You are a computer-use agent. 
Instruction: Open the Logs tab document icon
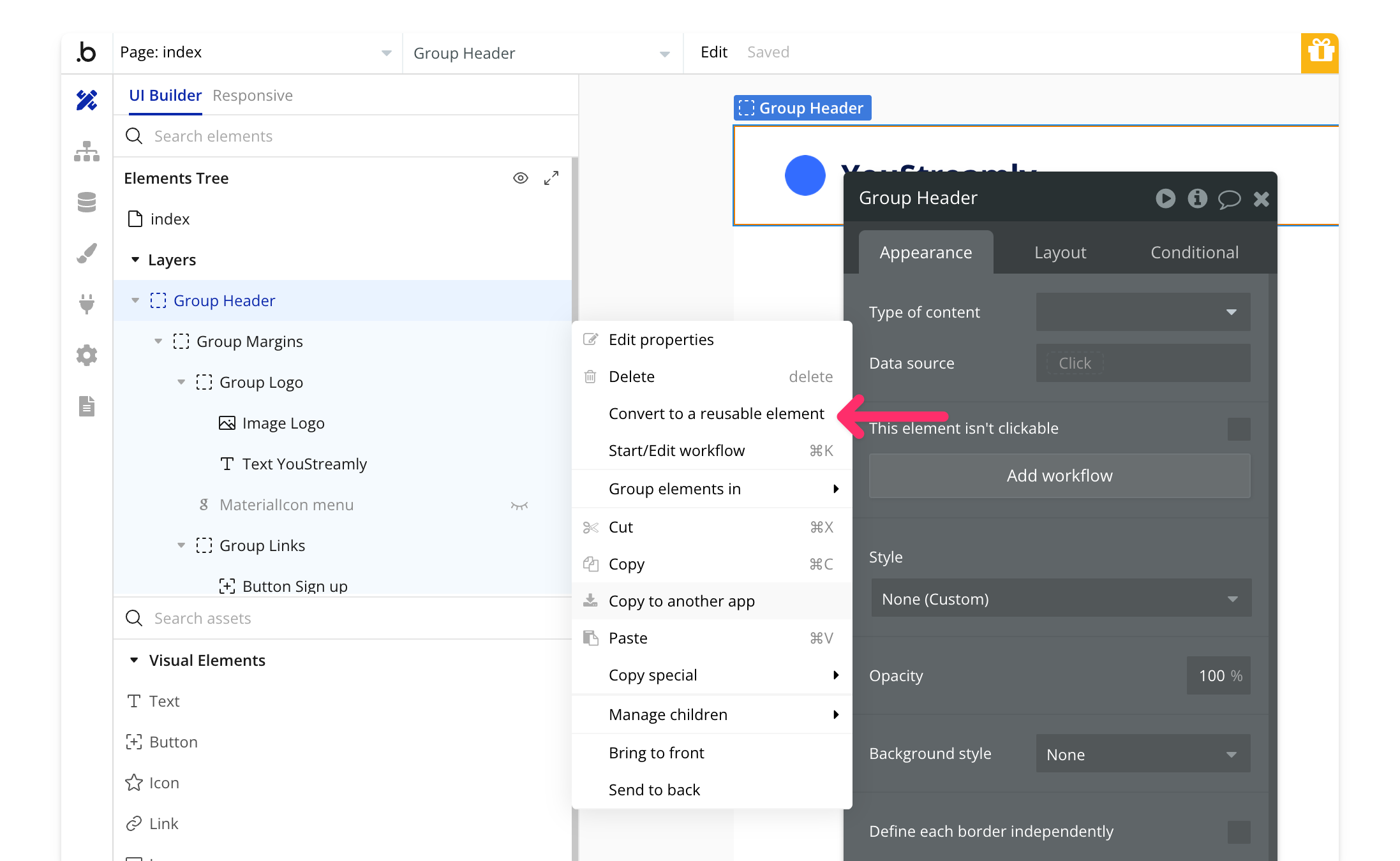87,406
